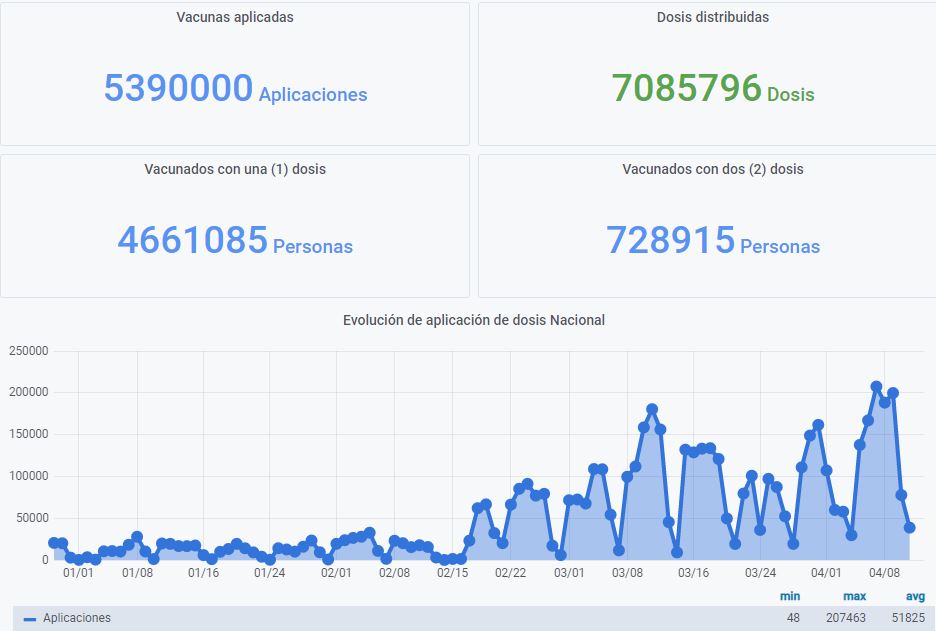Click the blue Aplicaciones legend color line

30,619
